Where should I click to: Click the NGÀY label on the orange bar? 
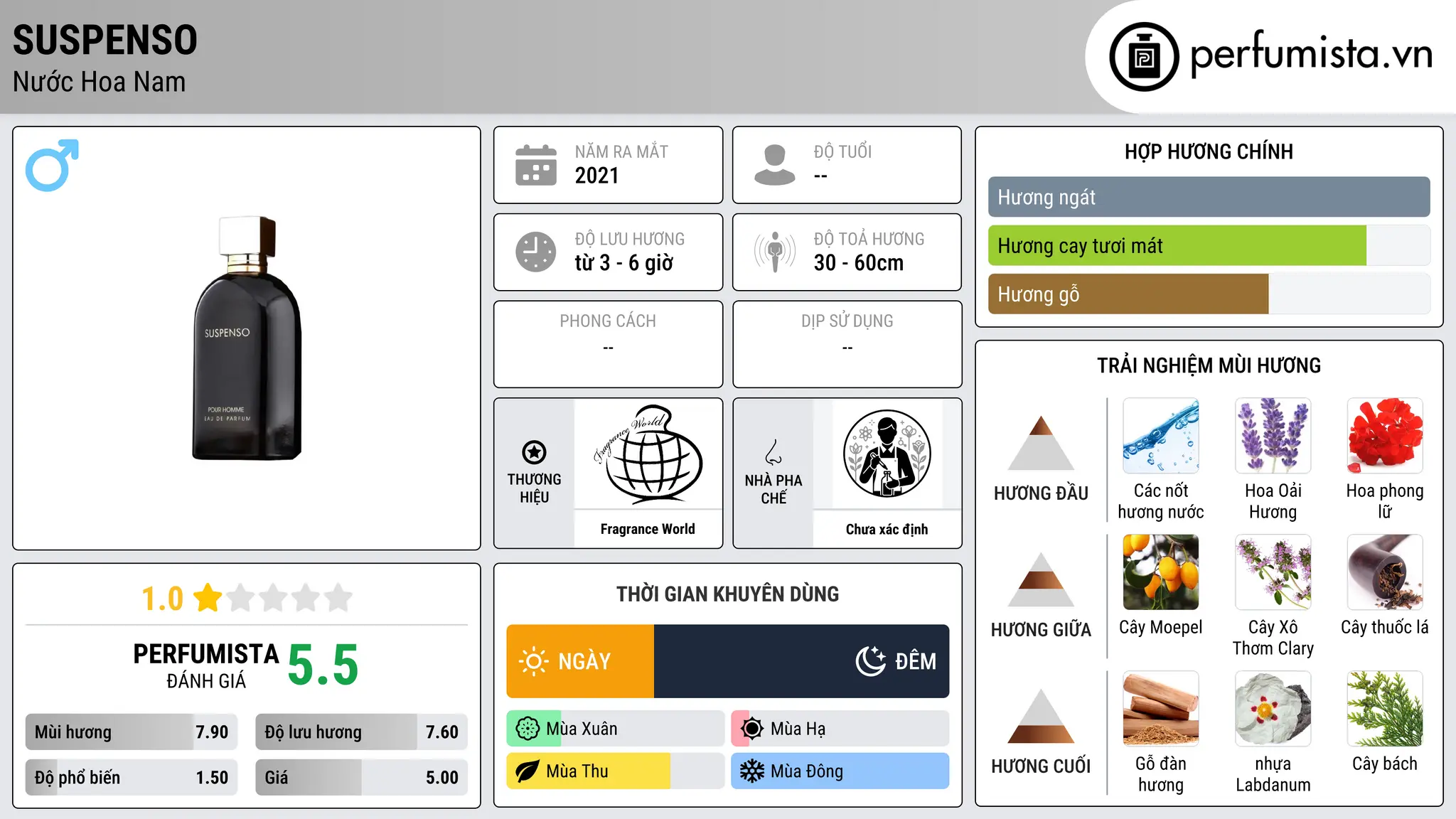[x=584, y=661]
